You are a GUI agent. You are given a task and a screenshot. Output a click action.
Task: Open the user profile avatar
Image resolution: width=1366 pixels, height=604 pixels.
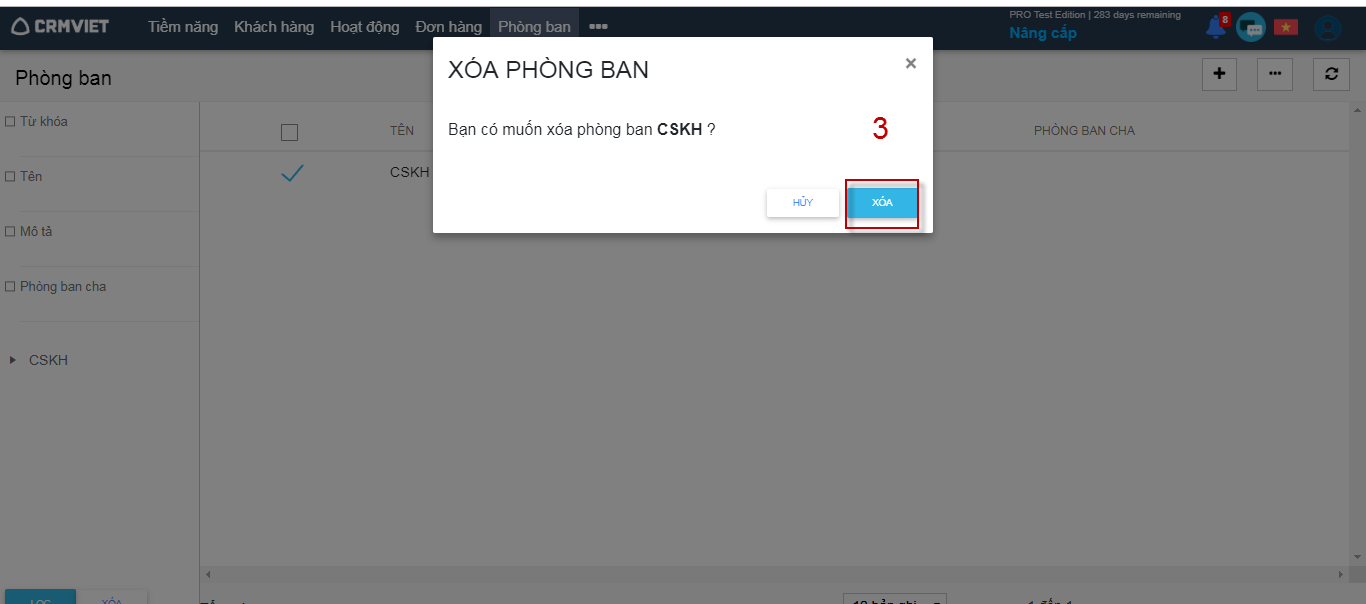point(1327,28)
